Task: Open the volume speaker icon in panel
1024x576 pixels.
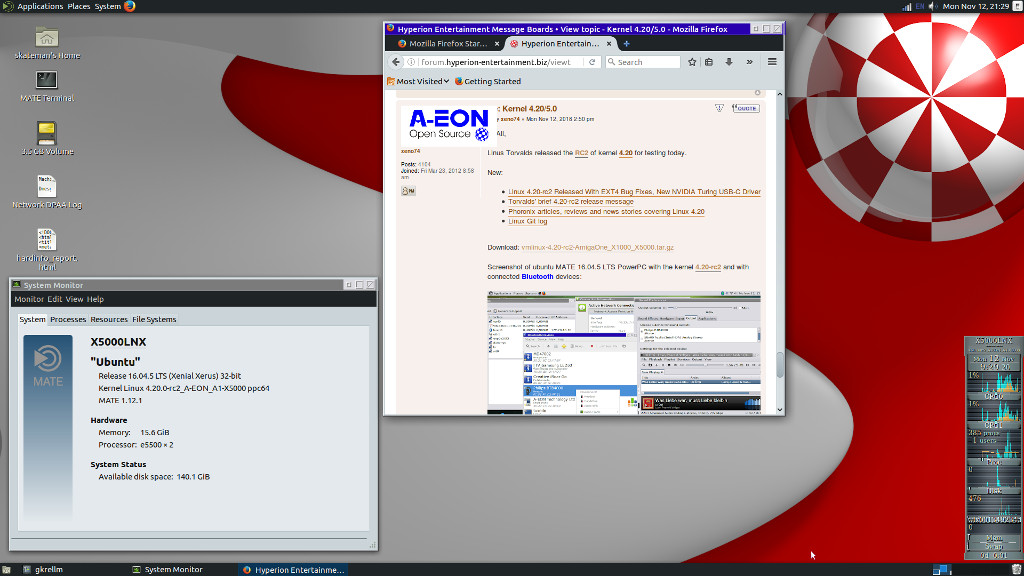Action: (933, 6)
